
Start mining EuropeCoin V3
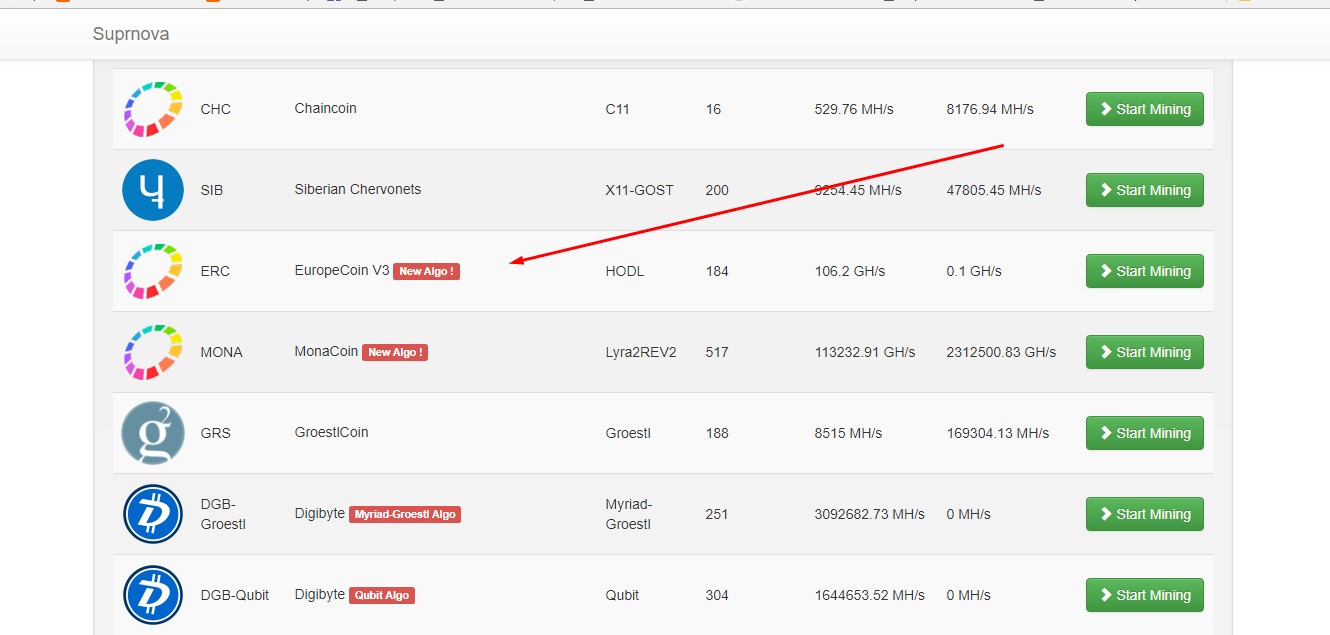[x=1145, y=271]
